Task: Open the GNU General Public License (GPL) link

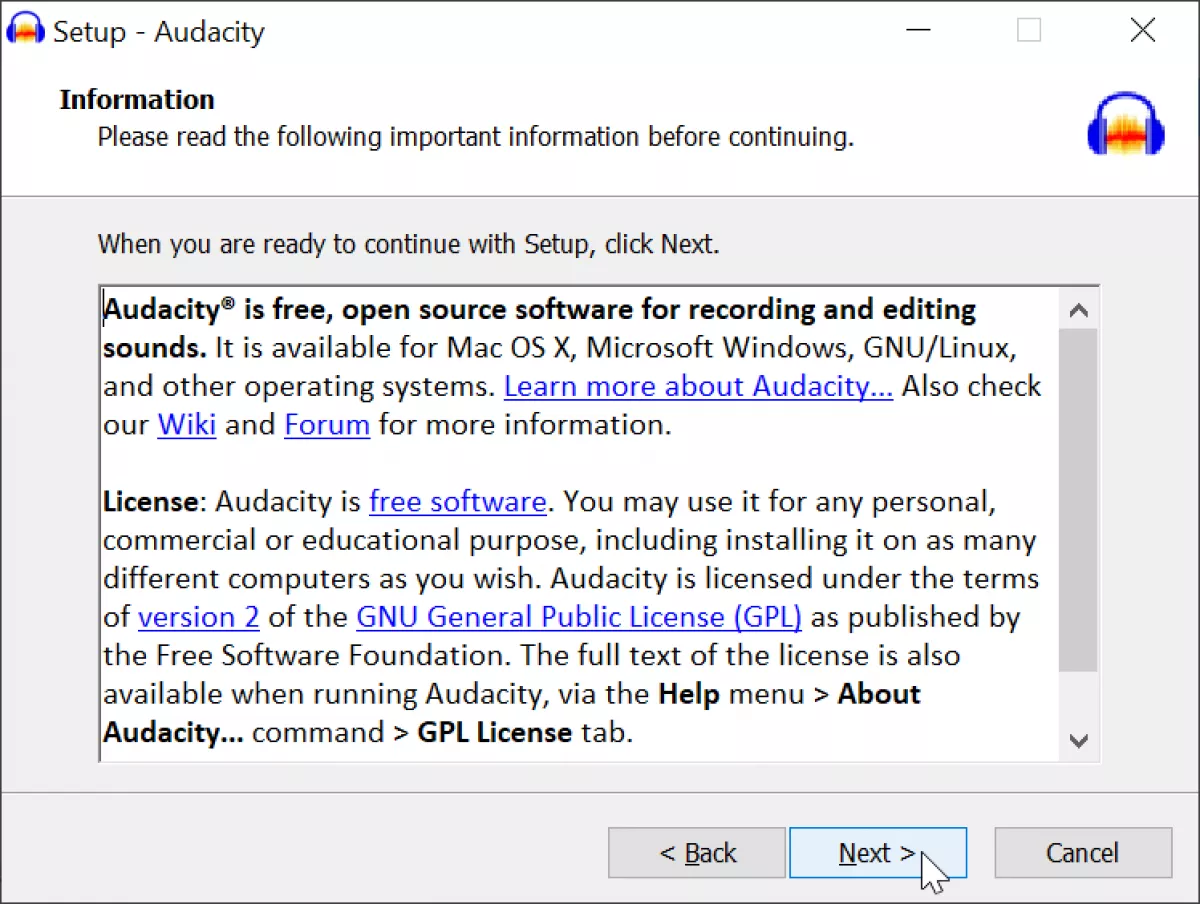Action: [x=579, y=617]
